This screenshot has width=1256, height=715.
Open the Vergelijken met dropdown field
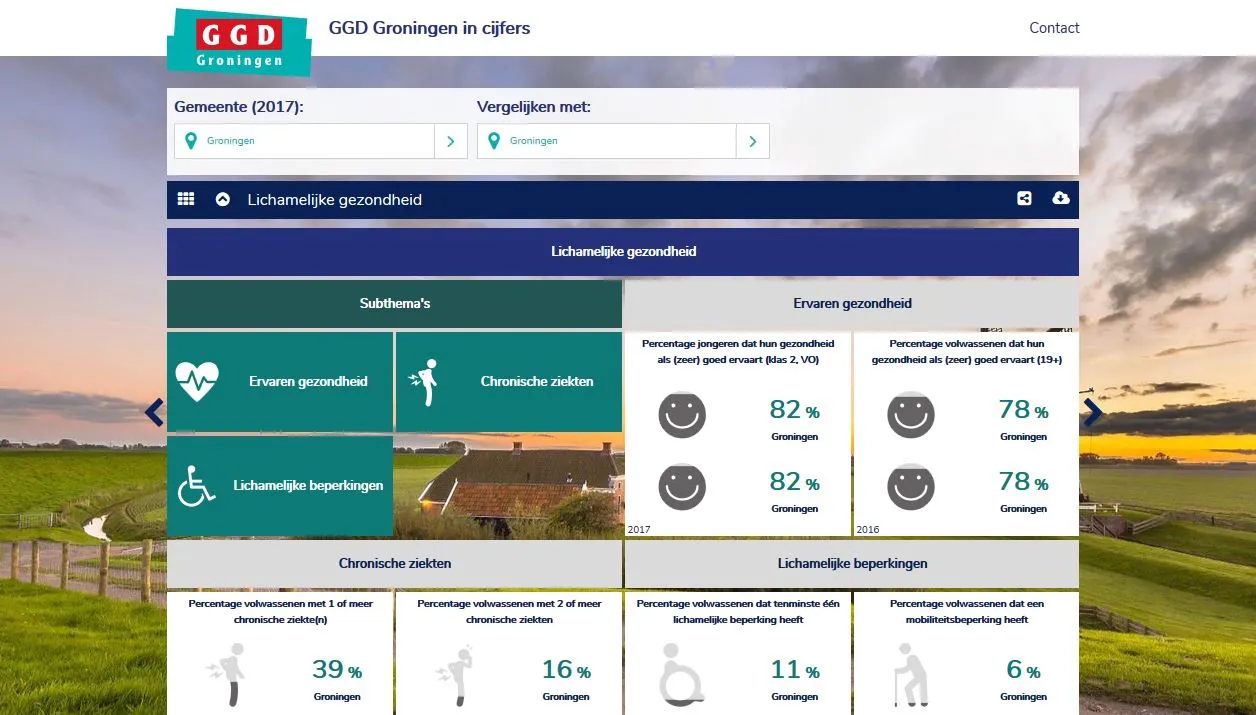[x=607, y=141]
